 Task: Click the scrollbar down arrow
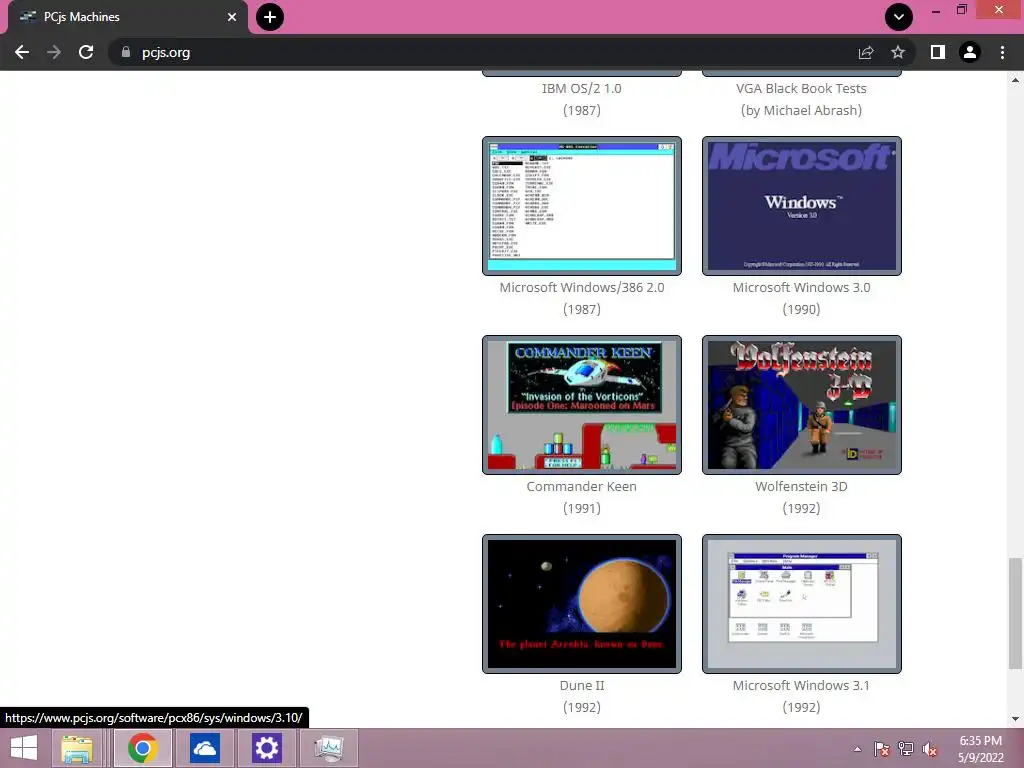(x=1015, y=719)
